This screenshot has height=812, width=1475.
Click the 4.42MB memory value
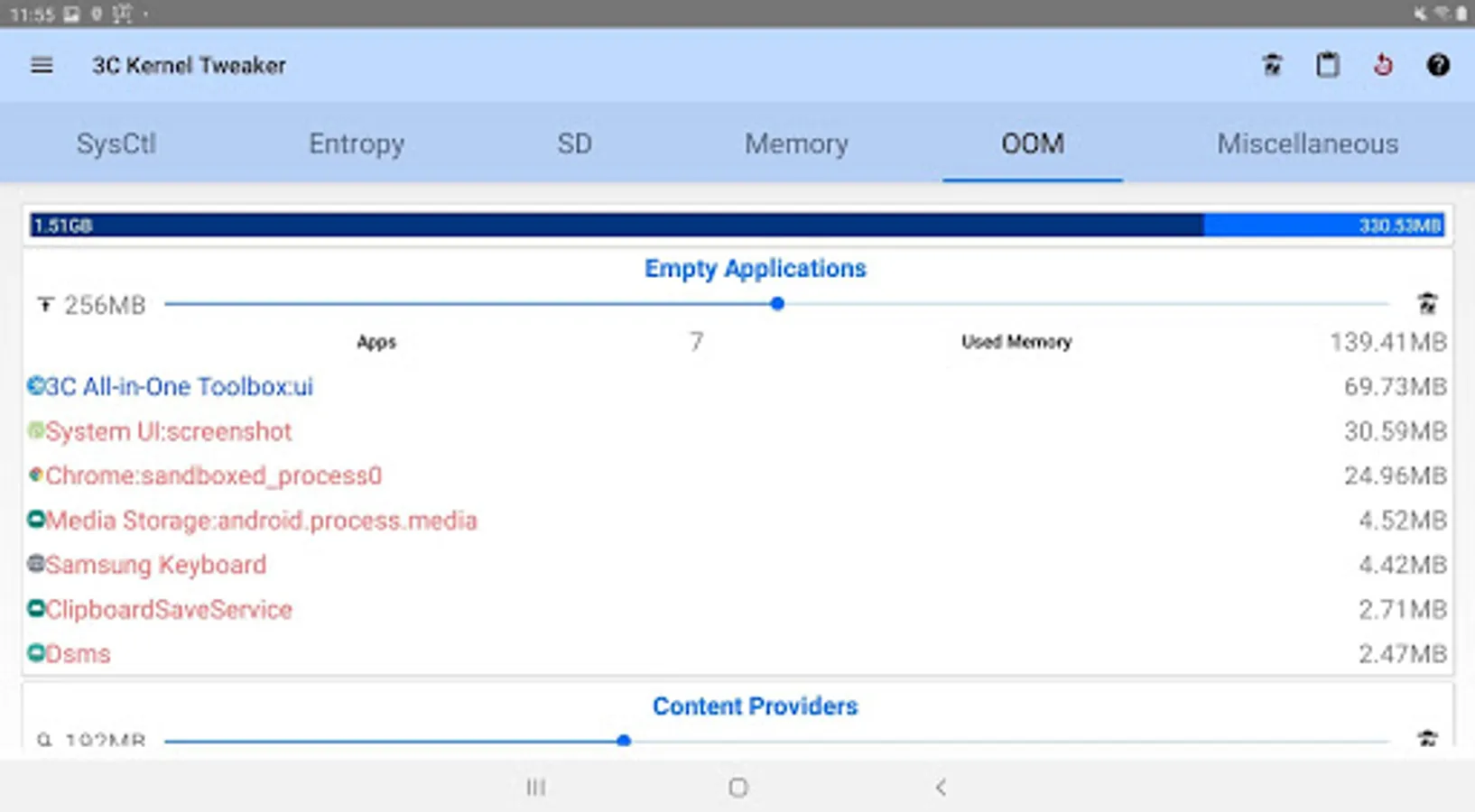point(1403,565)
